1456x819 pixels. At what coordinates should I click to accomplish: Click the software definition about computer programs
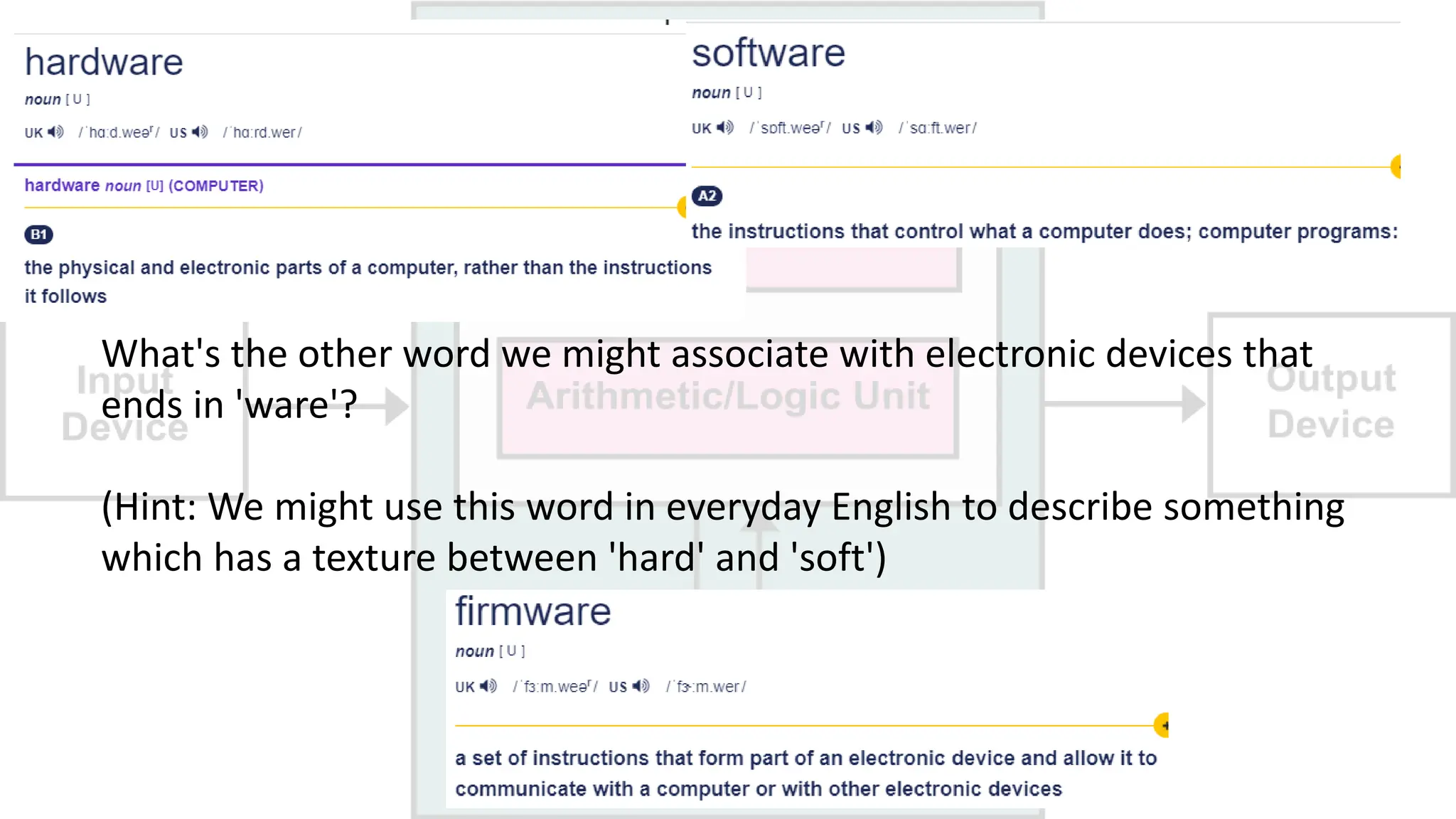[1044, 232]
